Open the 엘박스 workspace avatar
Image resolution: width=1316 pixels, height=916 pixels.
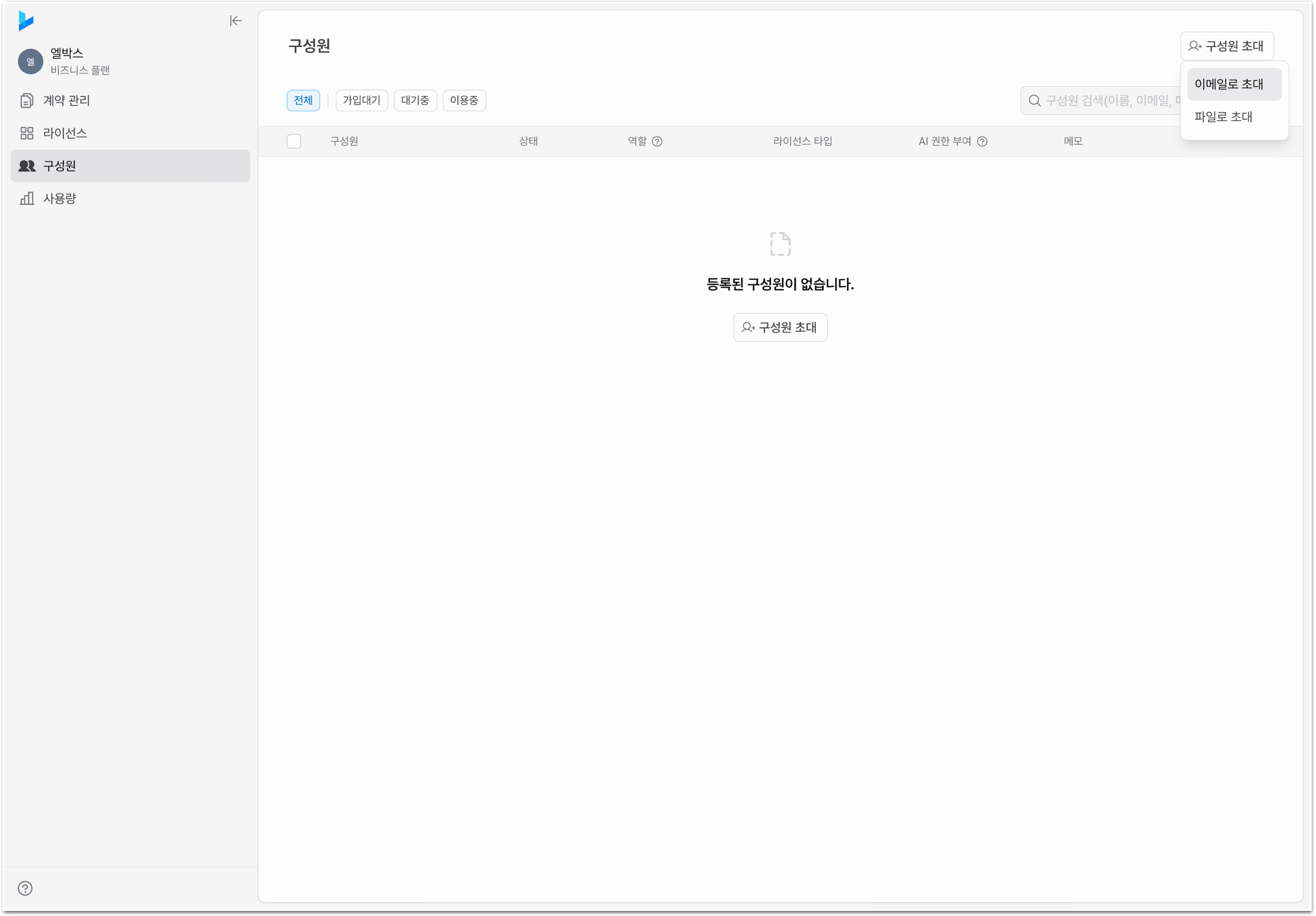(x=30, y=61)
